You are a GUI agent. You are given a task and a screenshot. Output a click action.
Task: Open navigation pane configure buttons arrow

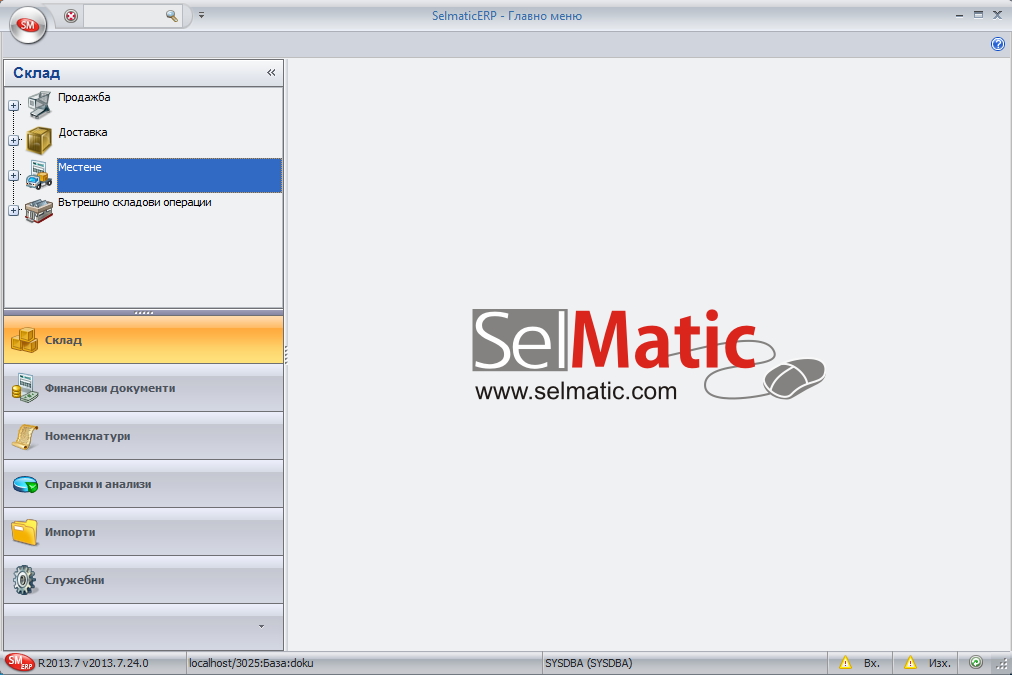tap(261, 627)
